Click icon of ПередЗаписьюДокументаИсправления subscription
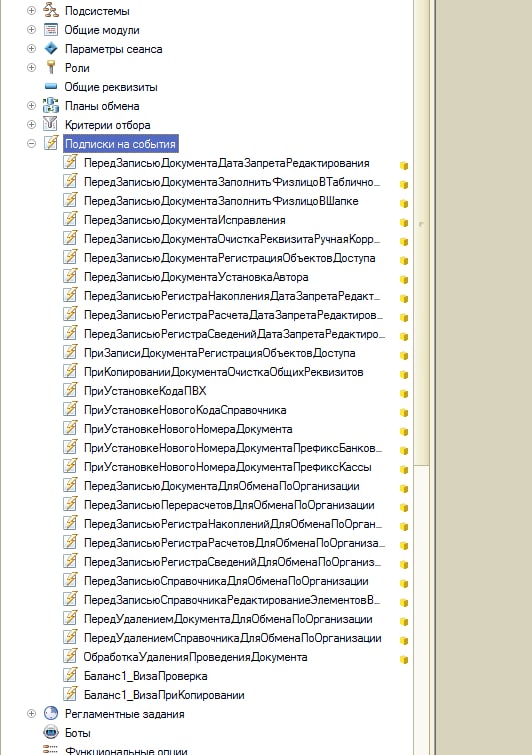532x755 pixels. click(x=70, y=219)
